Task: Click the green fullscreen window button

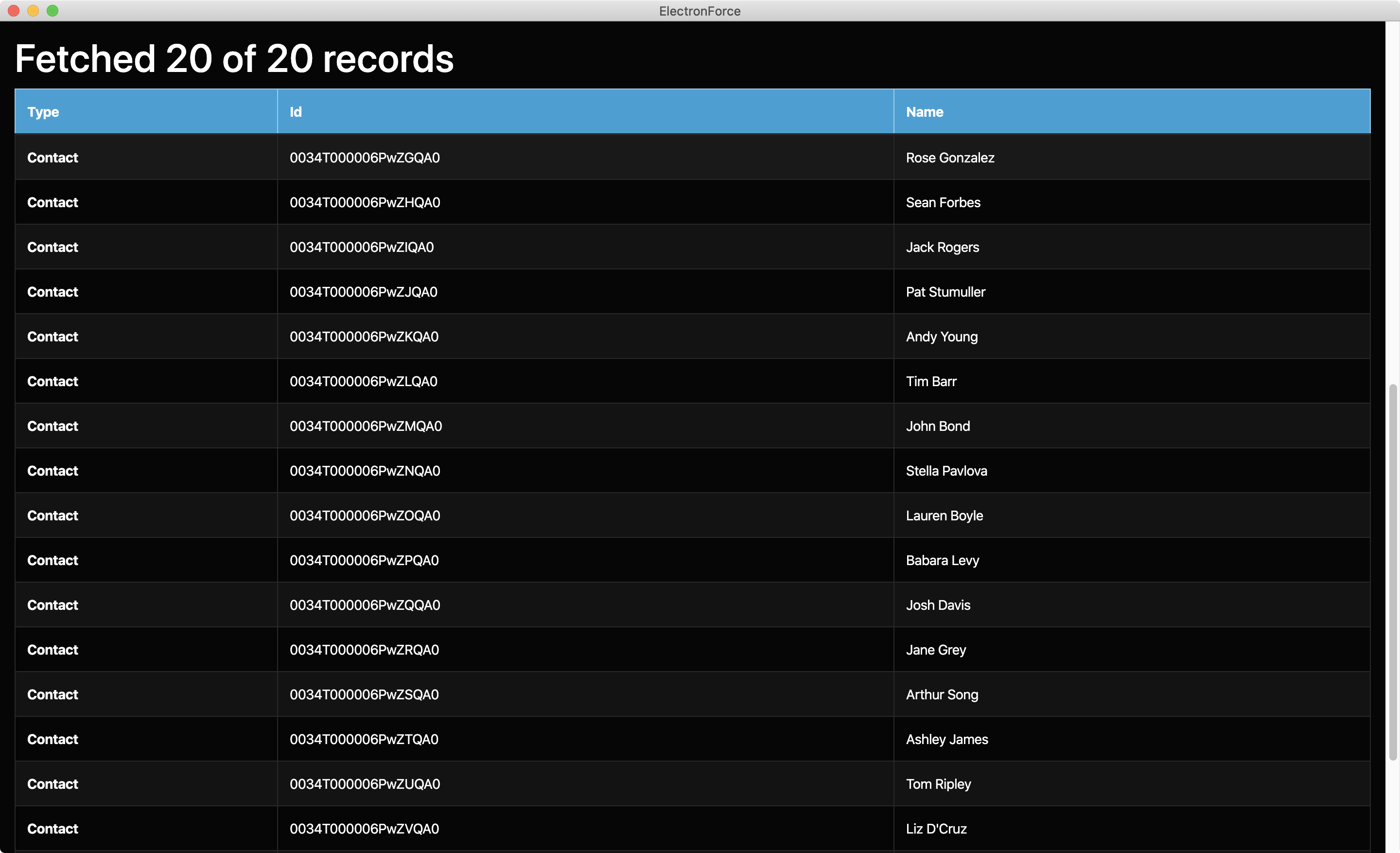Action: coord(52,11)
